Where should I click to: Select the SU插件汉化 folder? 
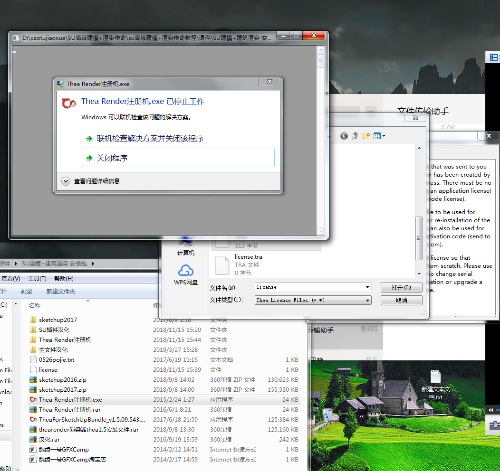click(x=50, y=330)
